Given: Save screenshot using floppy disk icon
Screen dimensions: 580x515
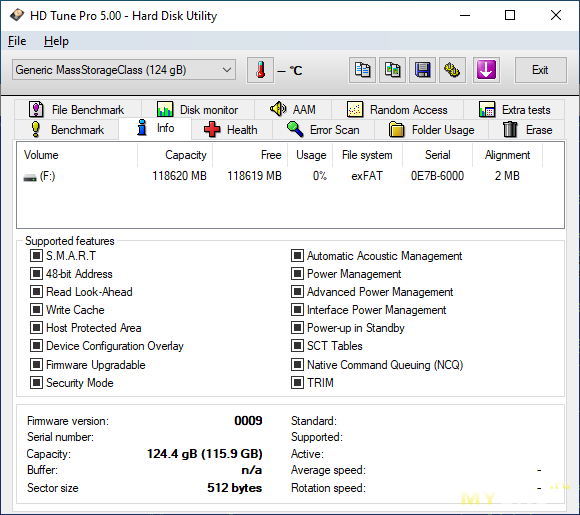Looking at the screenshot, I should [422, 70].
